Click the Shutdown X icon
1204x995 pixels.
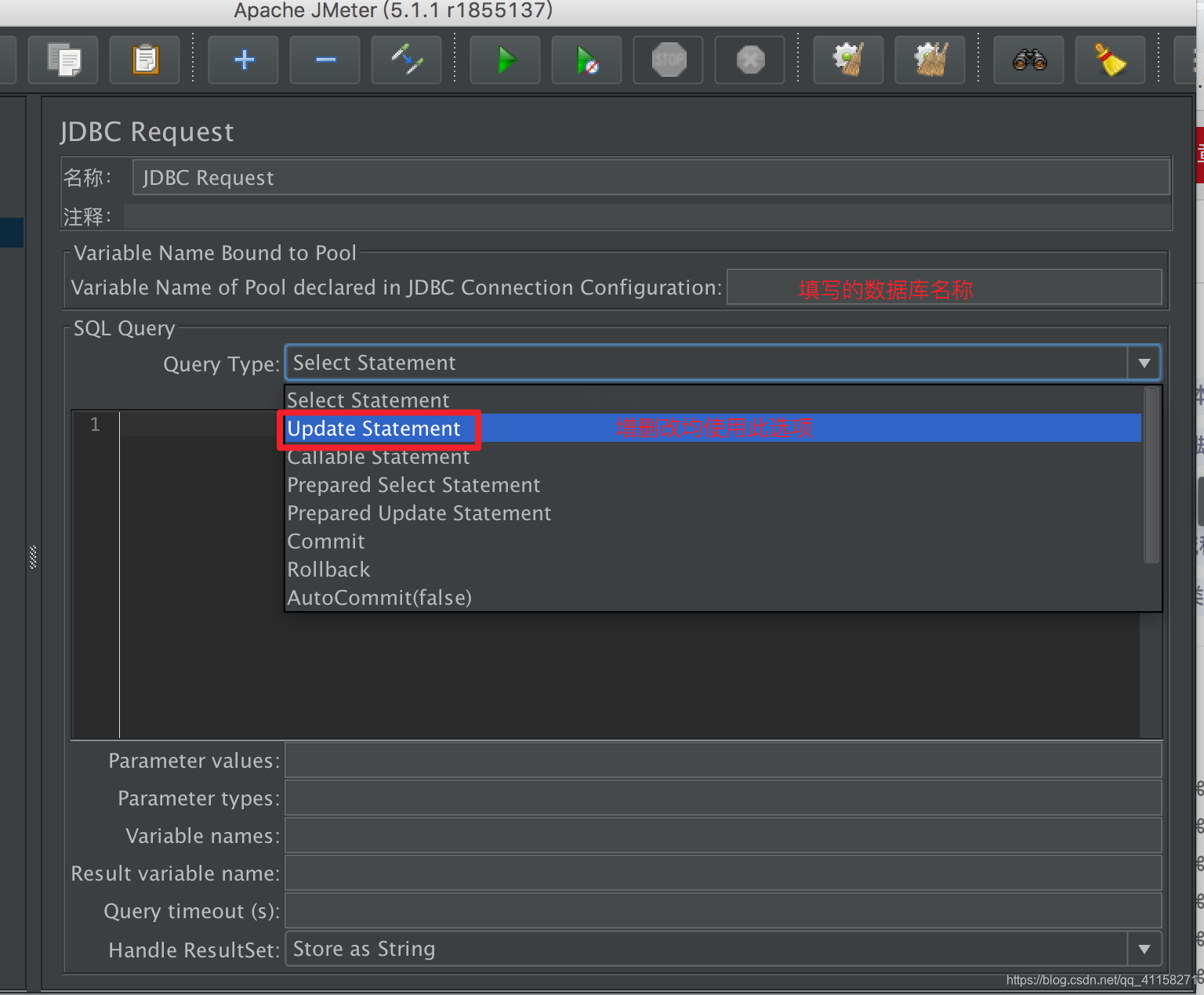click(x=750, y=60)
